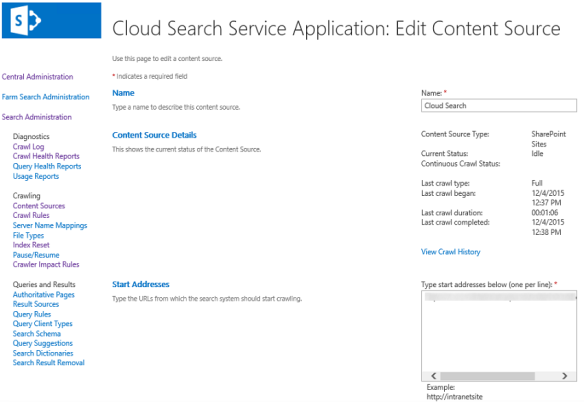Click the Diagnostics group label

[x=31, y=137]
